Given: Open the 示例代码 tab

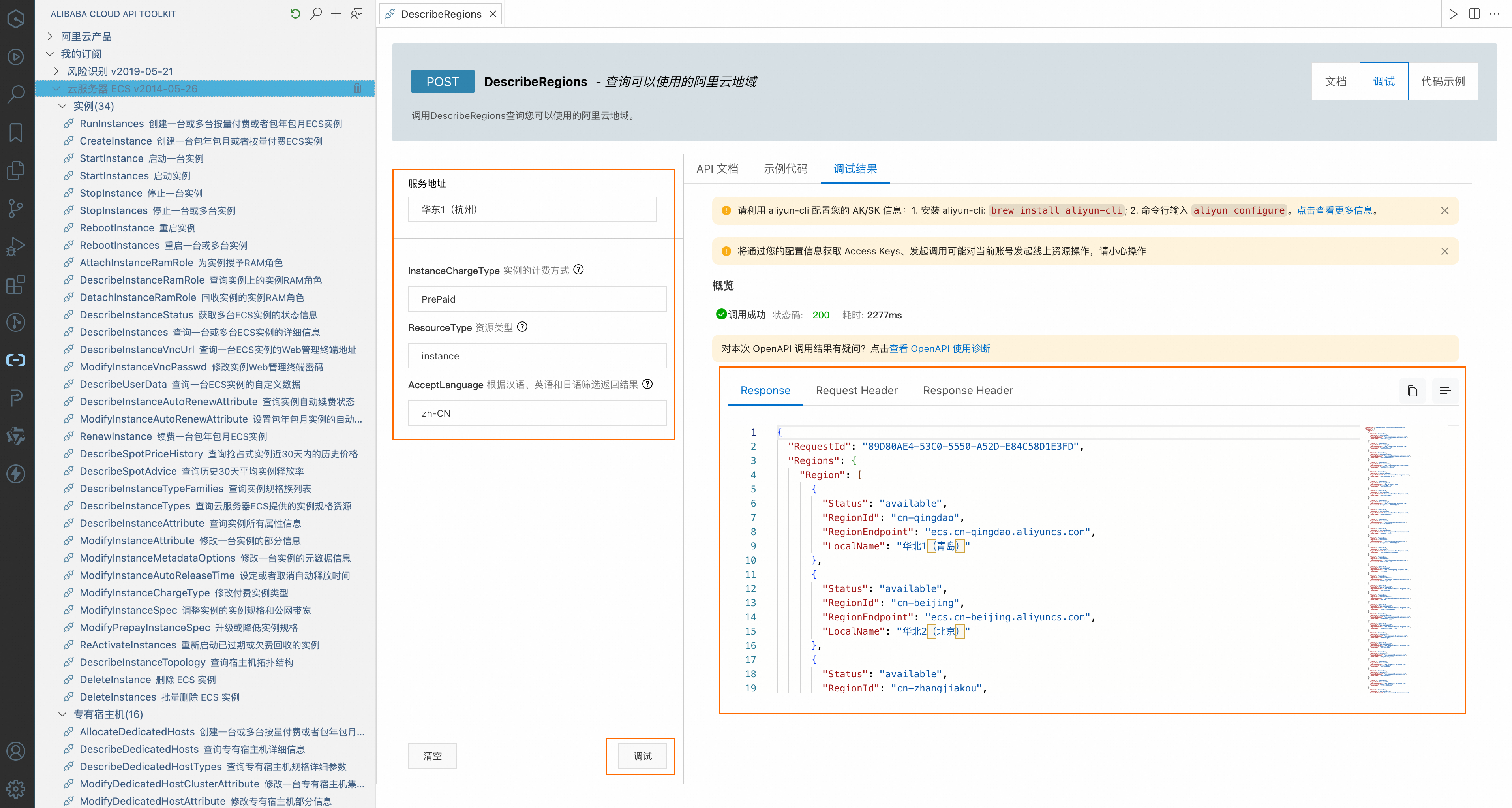Looking at the screenshot, I should point(785,169).
